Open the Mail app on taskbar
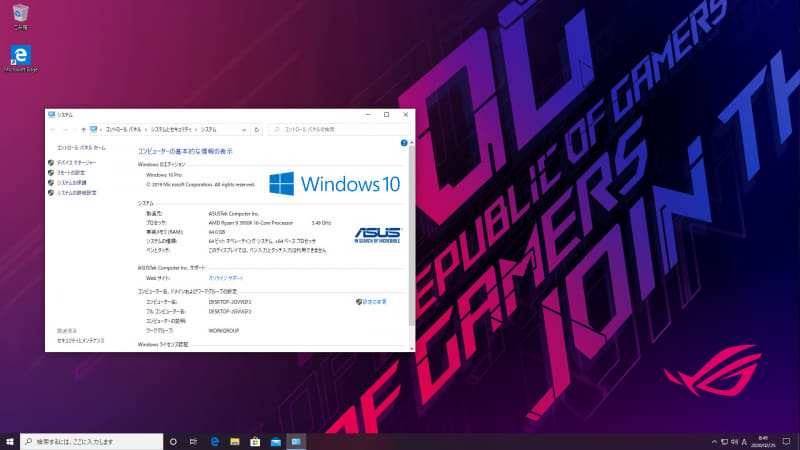 (x=276, y=441)
